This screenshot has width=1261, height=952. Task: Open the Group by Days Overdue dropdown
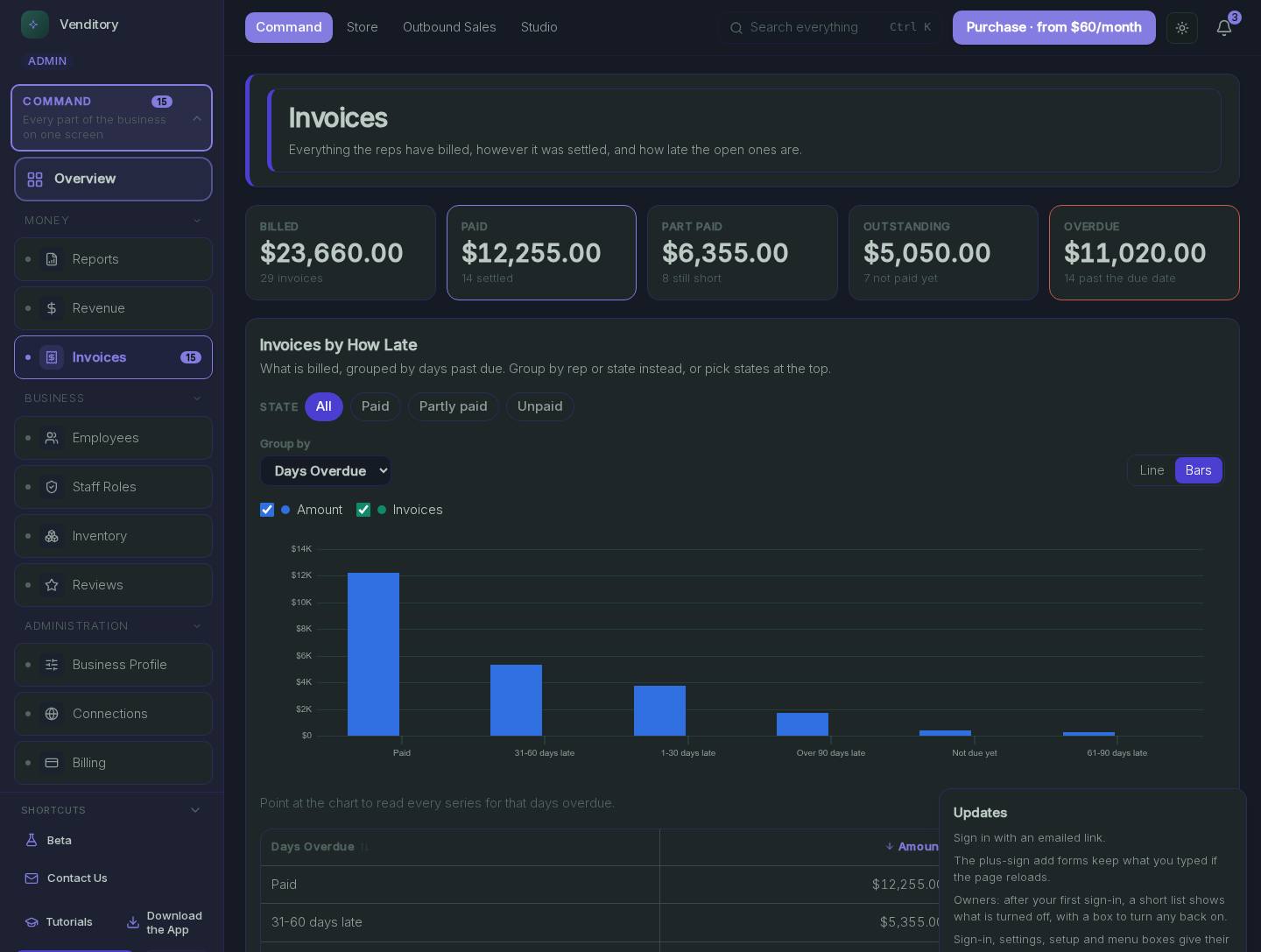coord(326,471)
